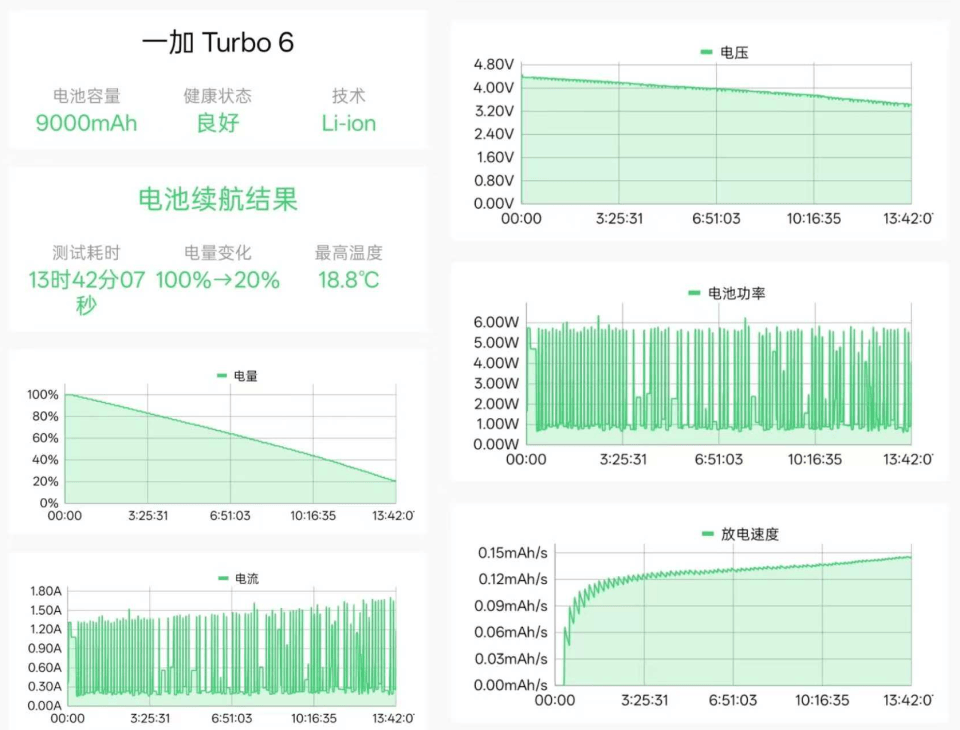The image size is (960, 730).
Task: Toggle the 电流 legend entry
Action: click(x=238, y=579)
